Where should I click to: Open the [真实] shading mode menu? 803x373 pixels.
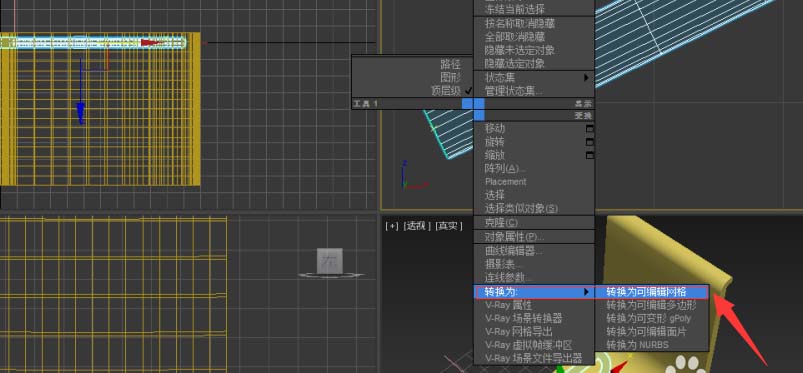(x=449, y=226)
